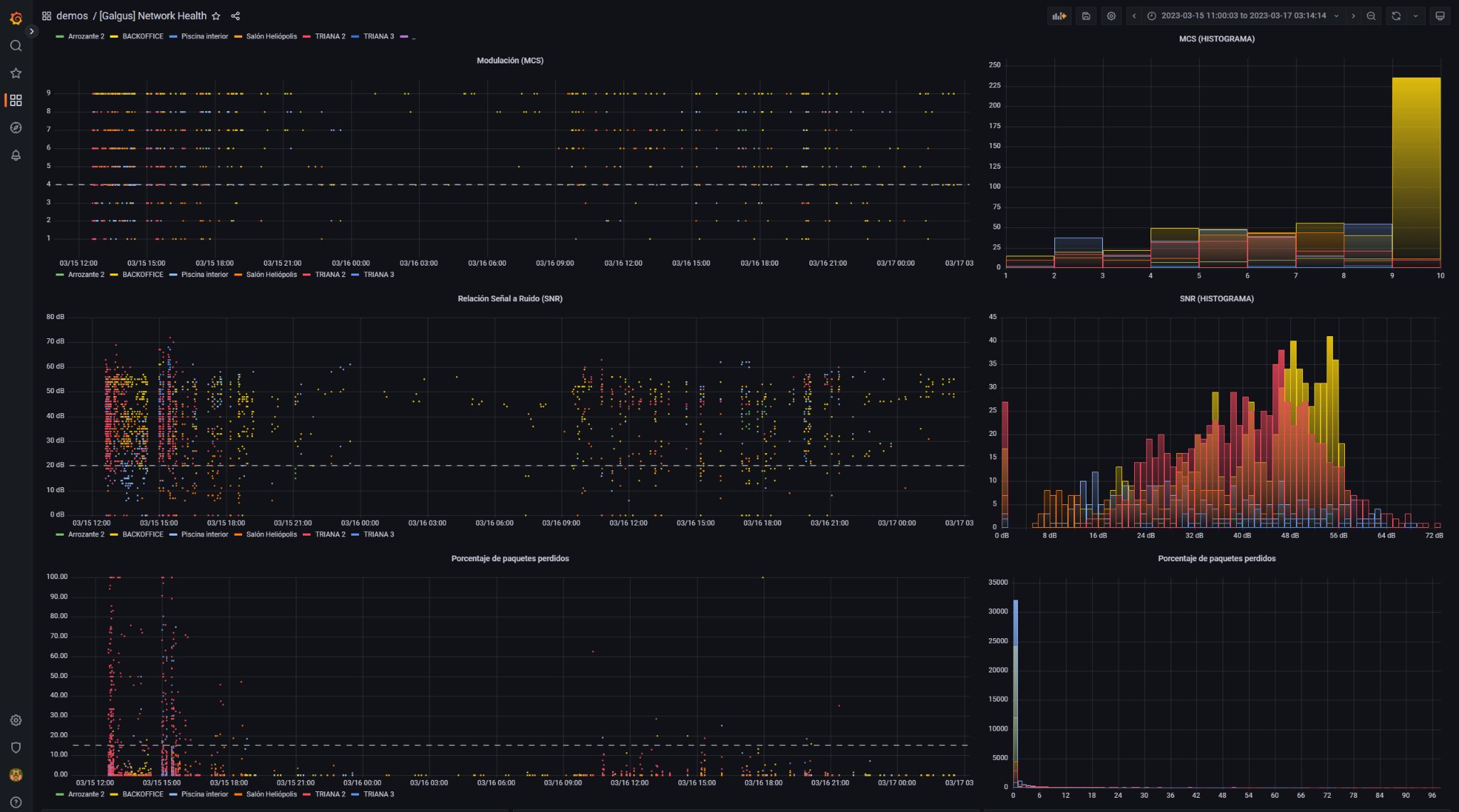
Task: Open dashboard settings gear
Action: click(1111, 16)
